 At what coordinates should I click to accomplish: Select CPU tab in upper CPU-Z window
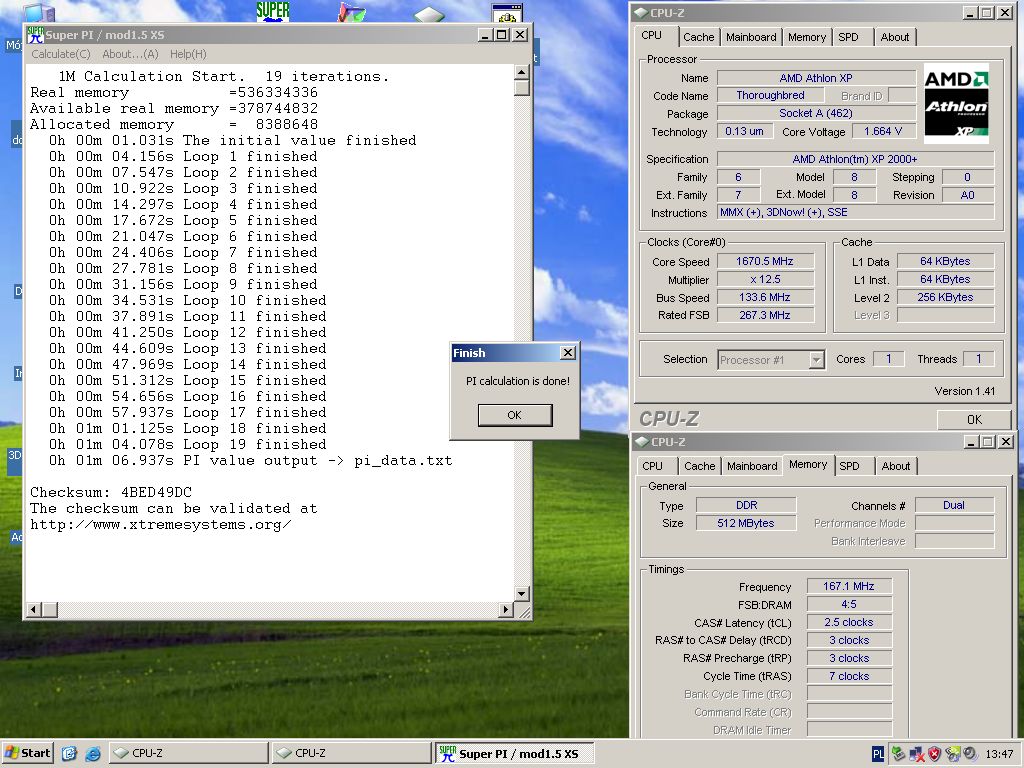click(x=652, y=35)
